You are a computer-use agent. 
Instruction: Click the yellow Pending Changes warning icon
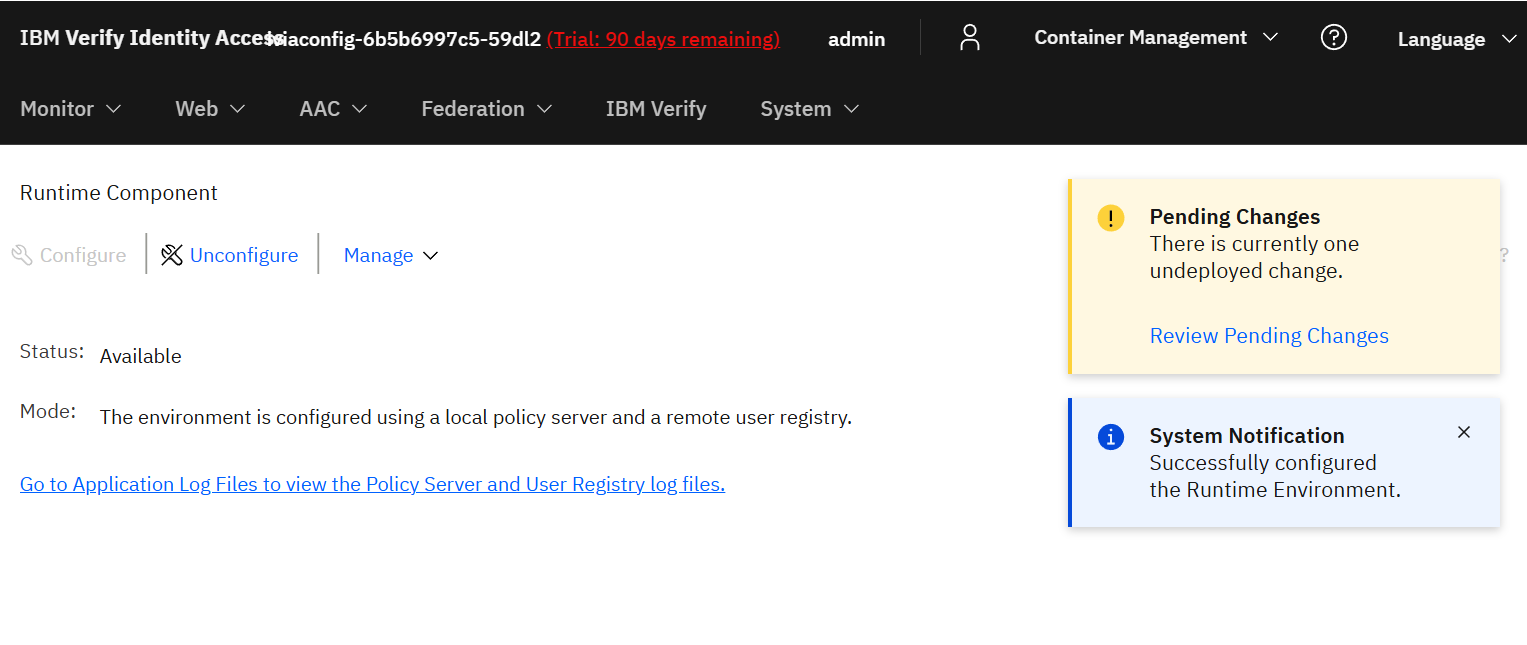point(1111,218)
